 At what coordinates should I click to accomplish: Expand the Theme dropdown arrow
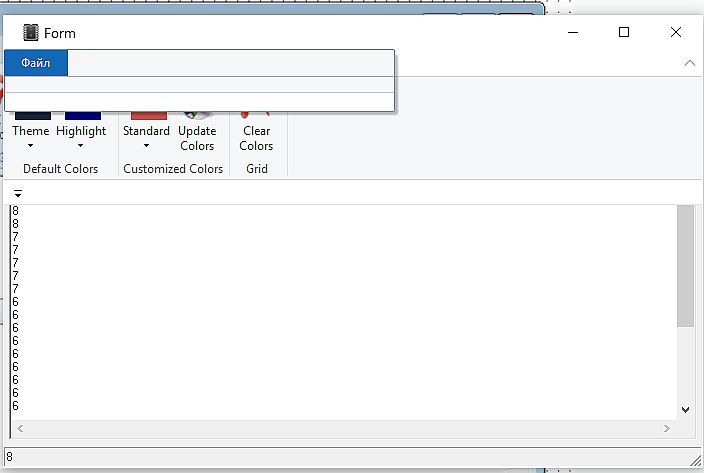(31, 146)
